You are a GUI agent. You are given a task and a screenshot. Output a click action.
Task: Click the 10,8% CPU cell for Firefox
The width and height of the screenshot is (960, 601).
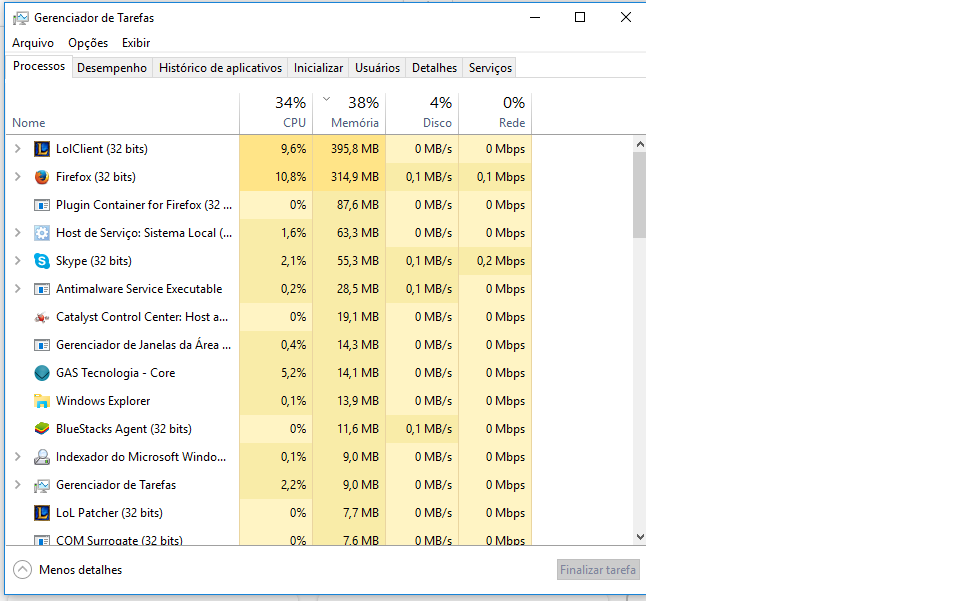tap(276, 177)
